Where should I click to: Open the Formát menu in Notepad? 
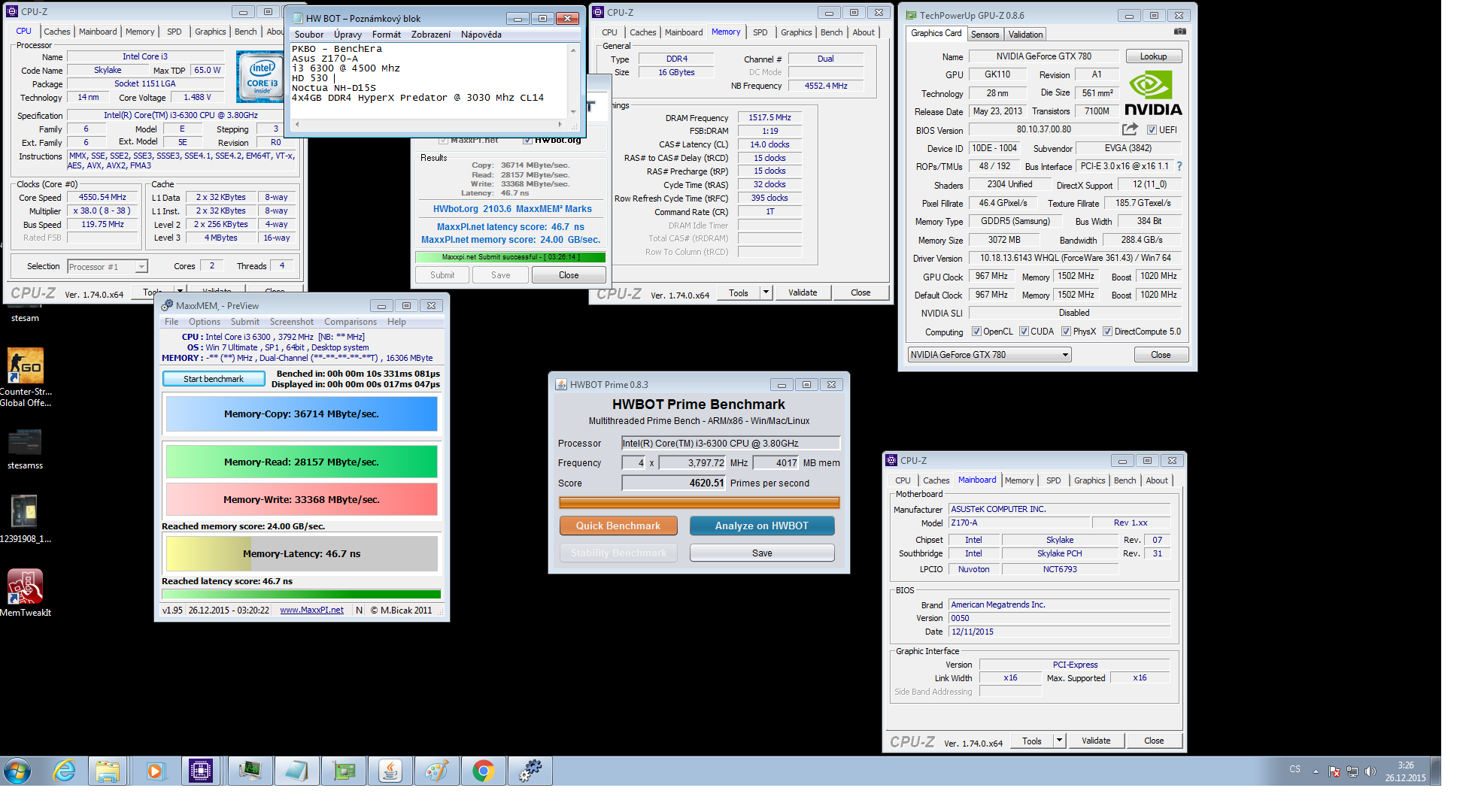(x=386, y=35)
